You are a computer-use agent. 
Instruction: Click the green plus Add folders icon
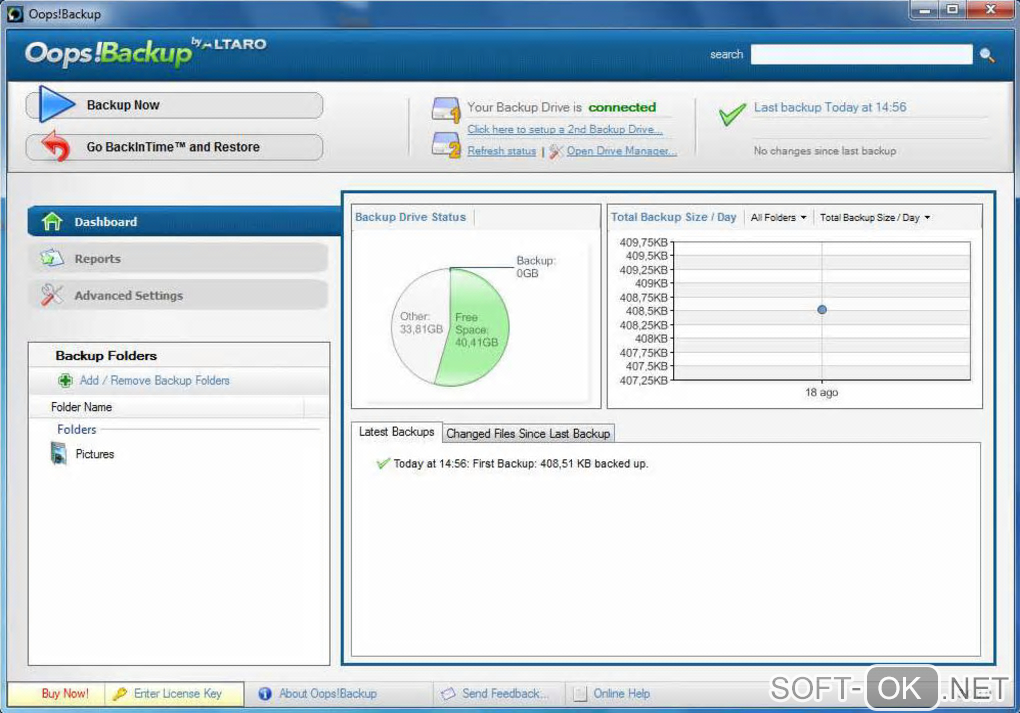point(65,381)
